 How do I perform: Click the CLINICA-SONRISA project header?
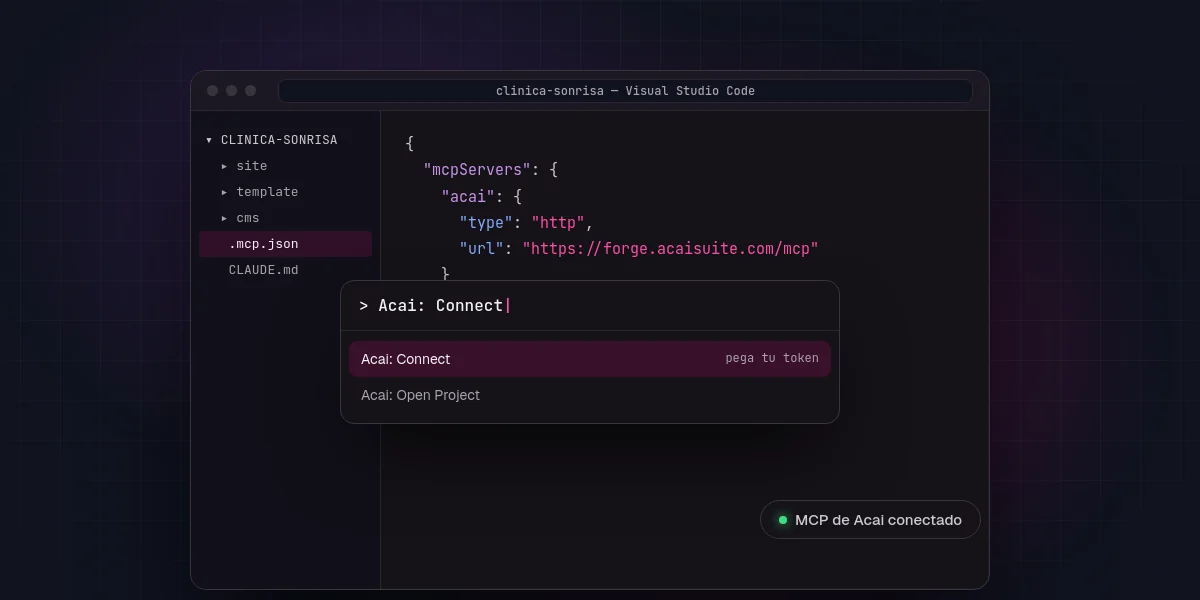(279, 140)
